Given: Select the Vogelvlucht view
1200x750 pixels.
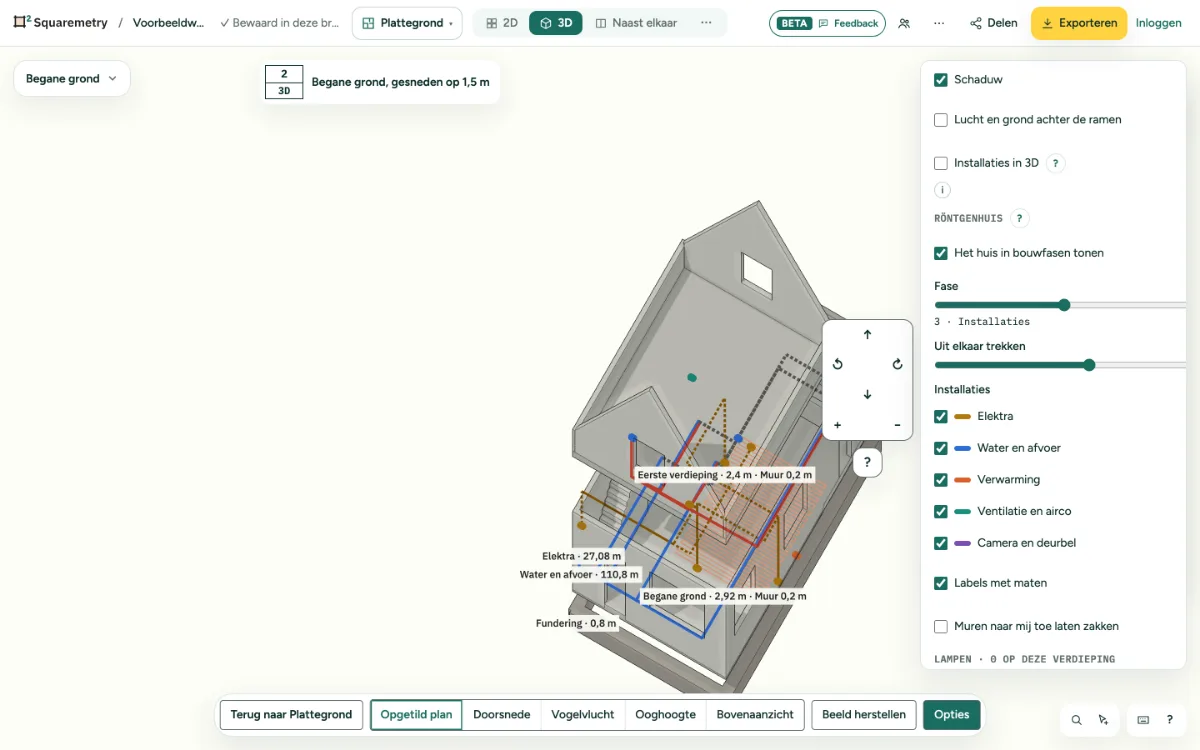Looking at the screenshot, I should coord(582,715).
